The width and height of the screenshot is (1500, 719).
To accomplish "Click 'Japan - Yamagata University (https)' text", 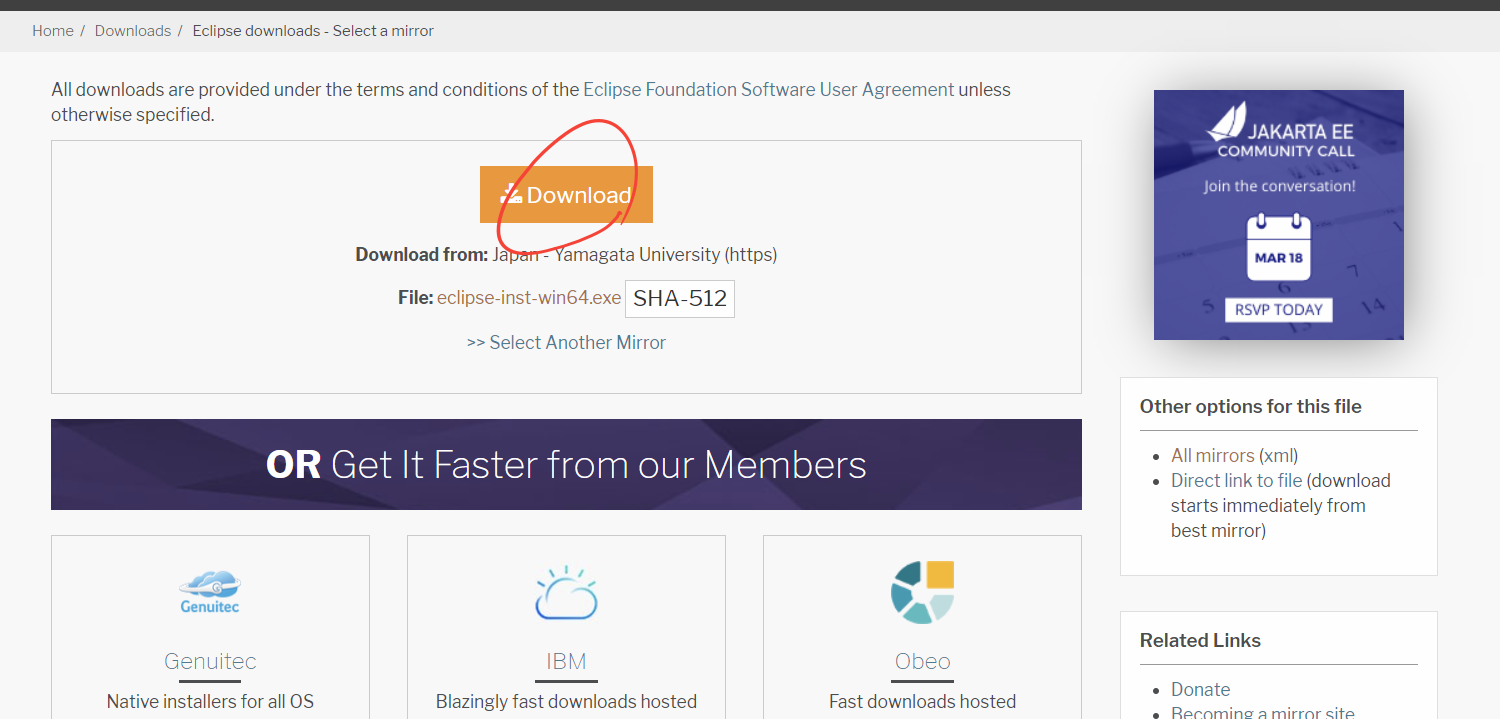I will [x=634, y=254].
